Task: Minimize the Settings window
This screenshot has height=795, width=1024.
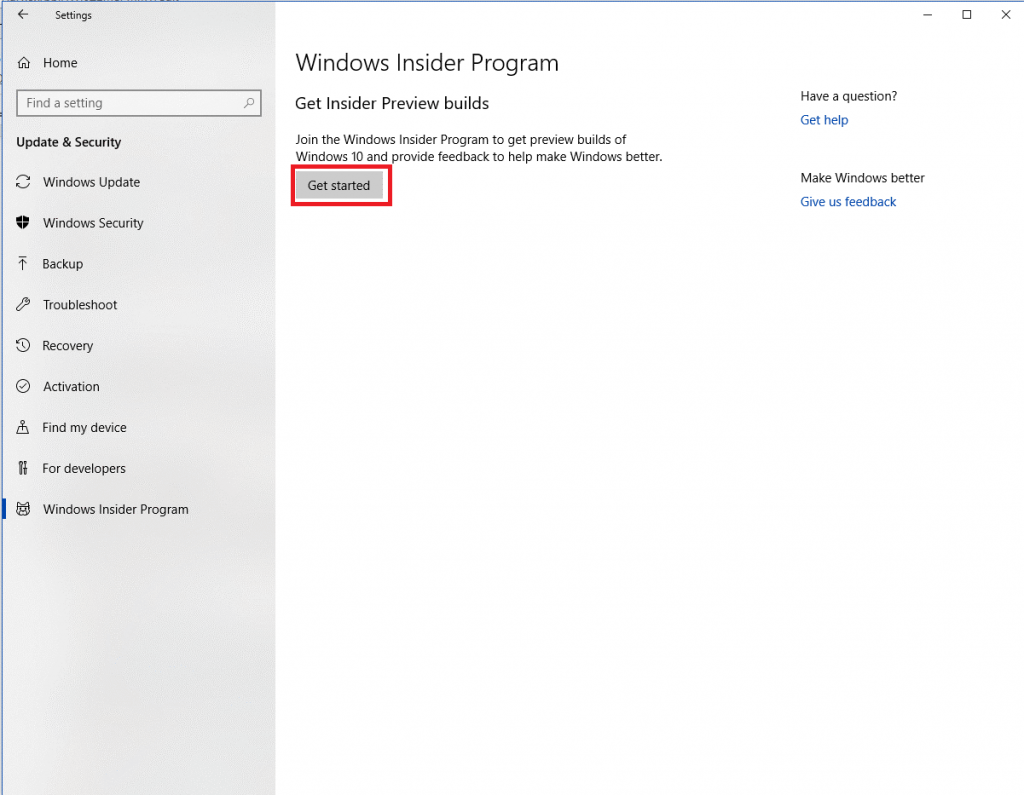Action: pyautogui.click(x=927, y=14)
